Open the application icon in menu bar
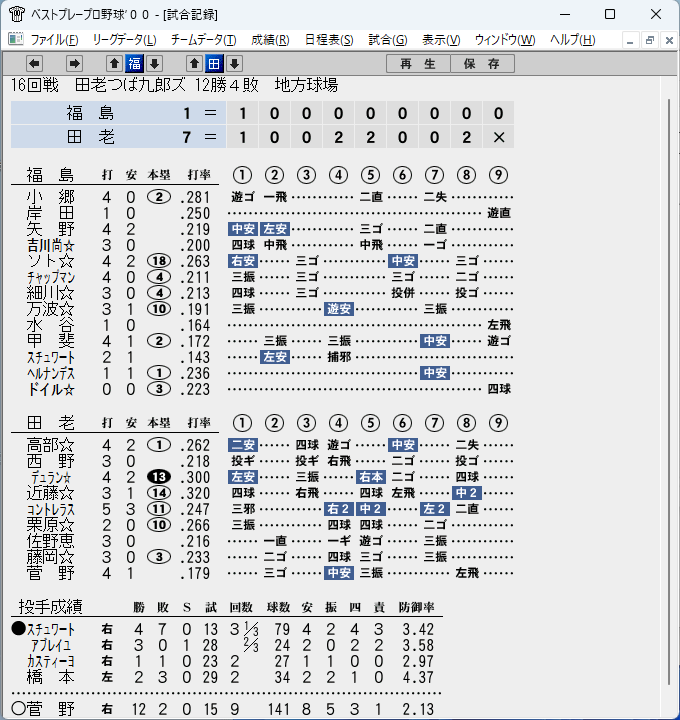 (x=16, y=39)
